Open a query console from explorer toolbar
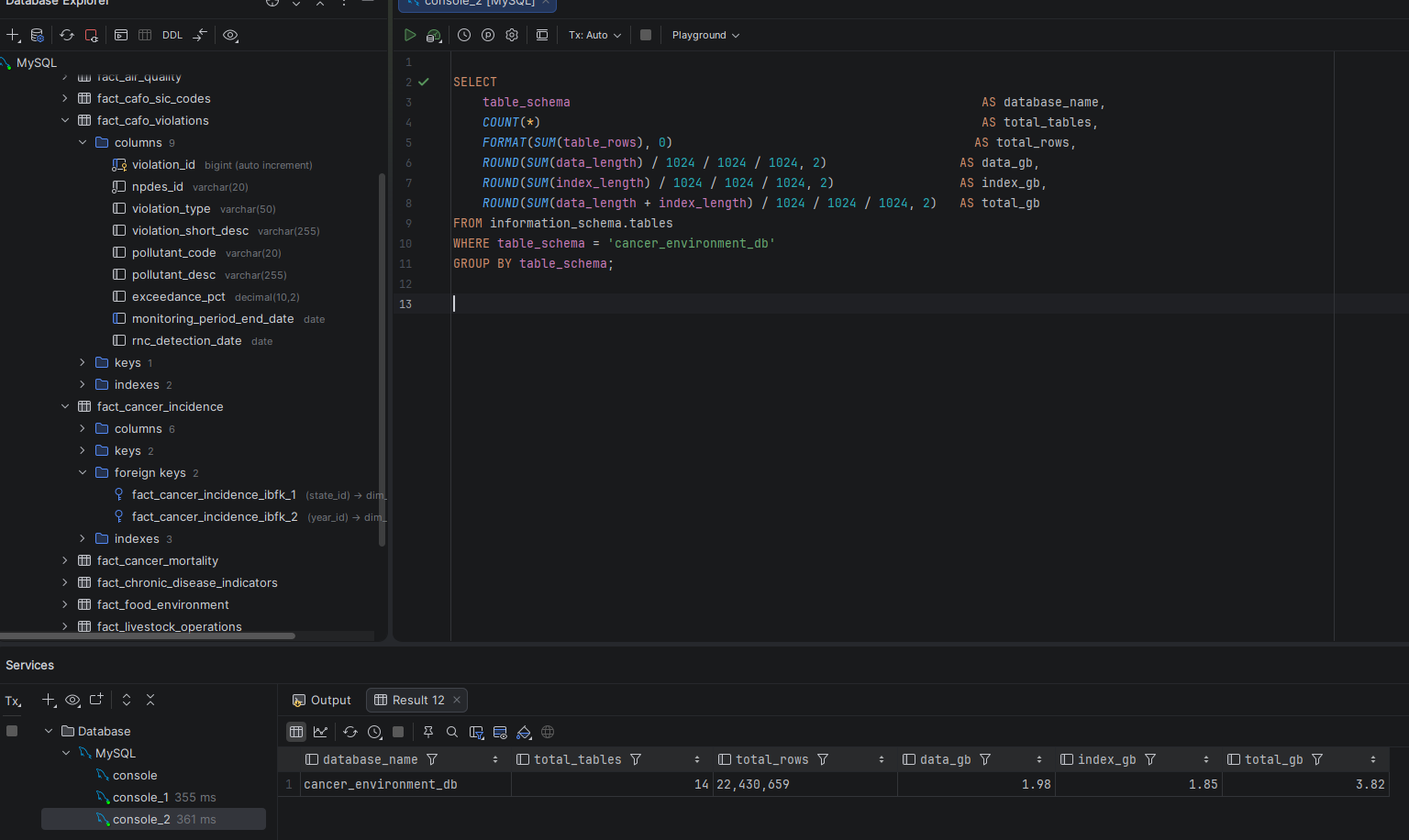The height and width of the screenshot is (840, 1409). (121, 35)
